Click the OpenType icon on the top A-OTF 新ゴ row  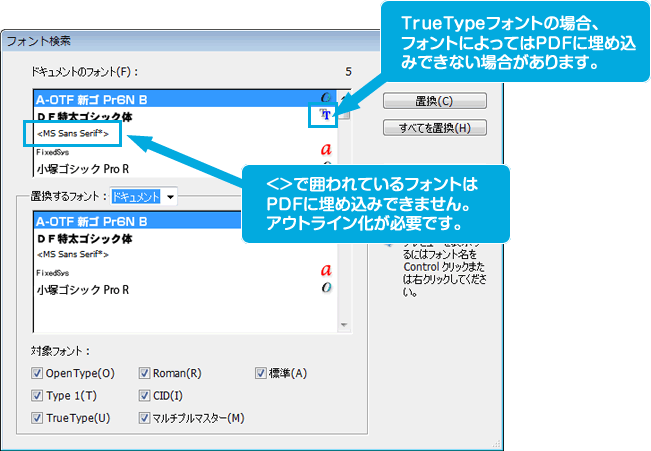tap(325, 99)
